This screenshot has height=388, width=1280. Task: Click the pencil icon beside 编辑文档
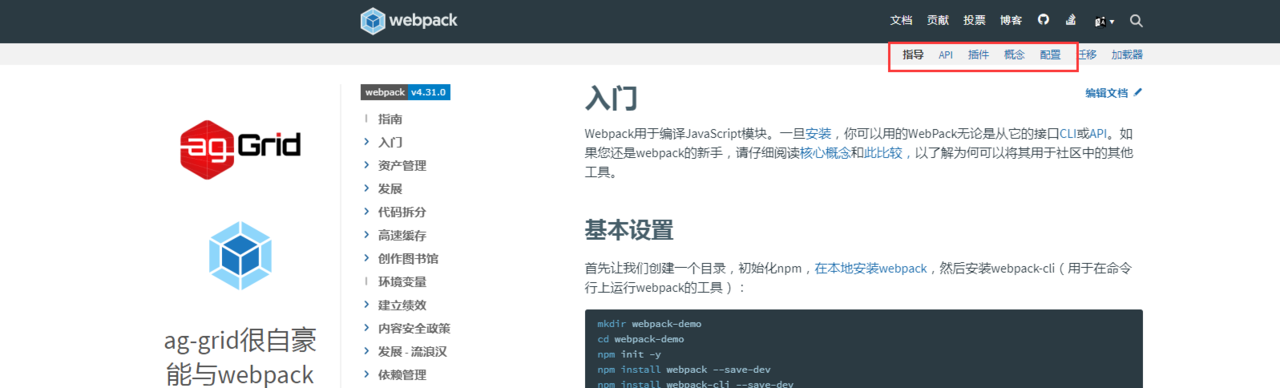click(1138, 92)
